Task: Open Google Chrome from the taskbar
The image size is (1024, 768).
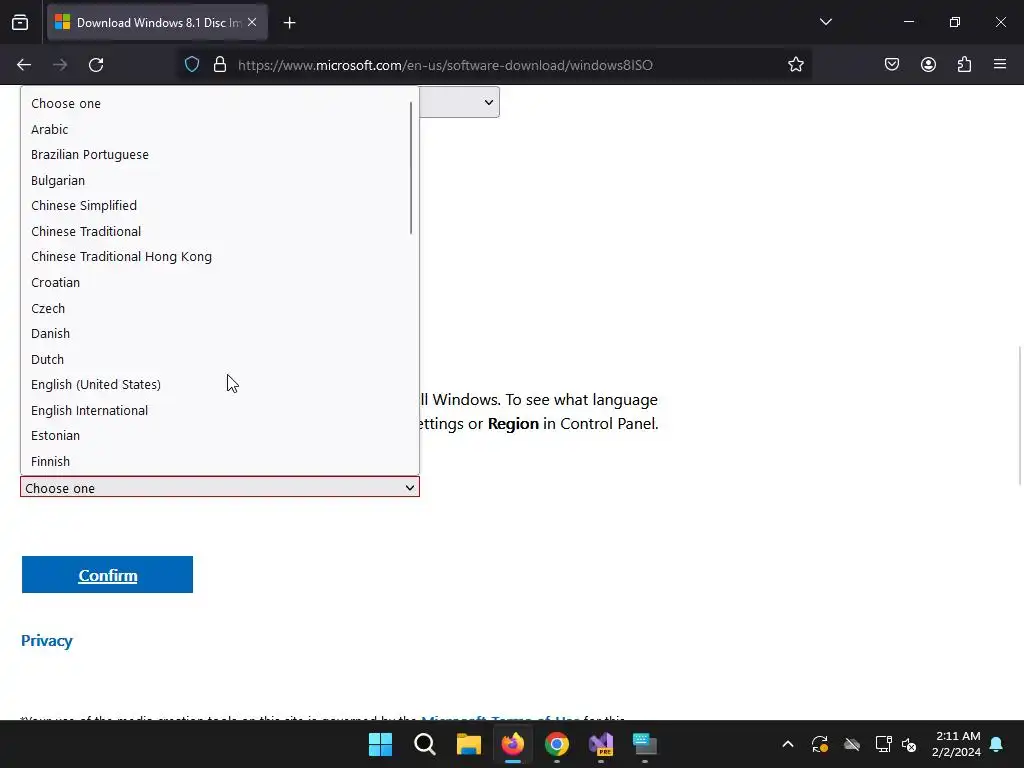Action: point(556,744)
